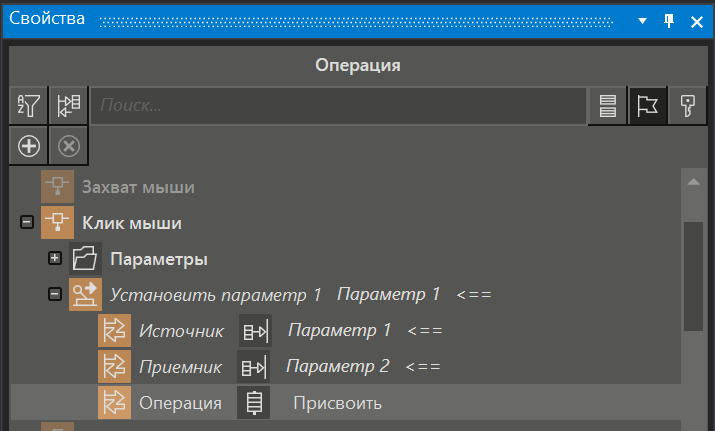This screenshot has width=715, height=431.
Task: Click the Параметры folder icon
Action: pyautogui.click(x=85, y=259)
